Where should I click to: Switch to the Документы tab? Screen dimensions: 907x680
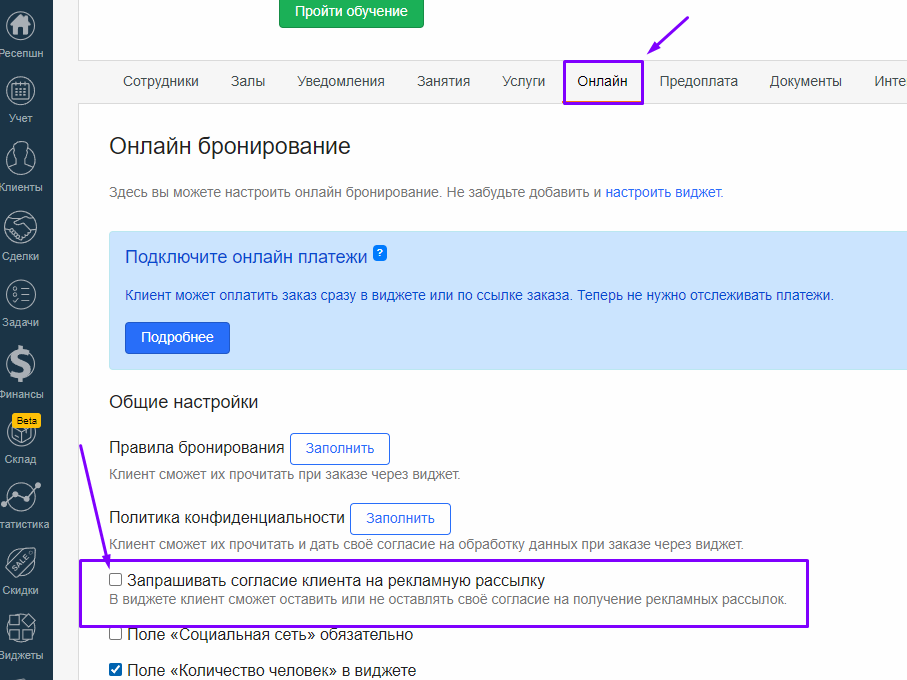point(805,82)
